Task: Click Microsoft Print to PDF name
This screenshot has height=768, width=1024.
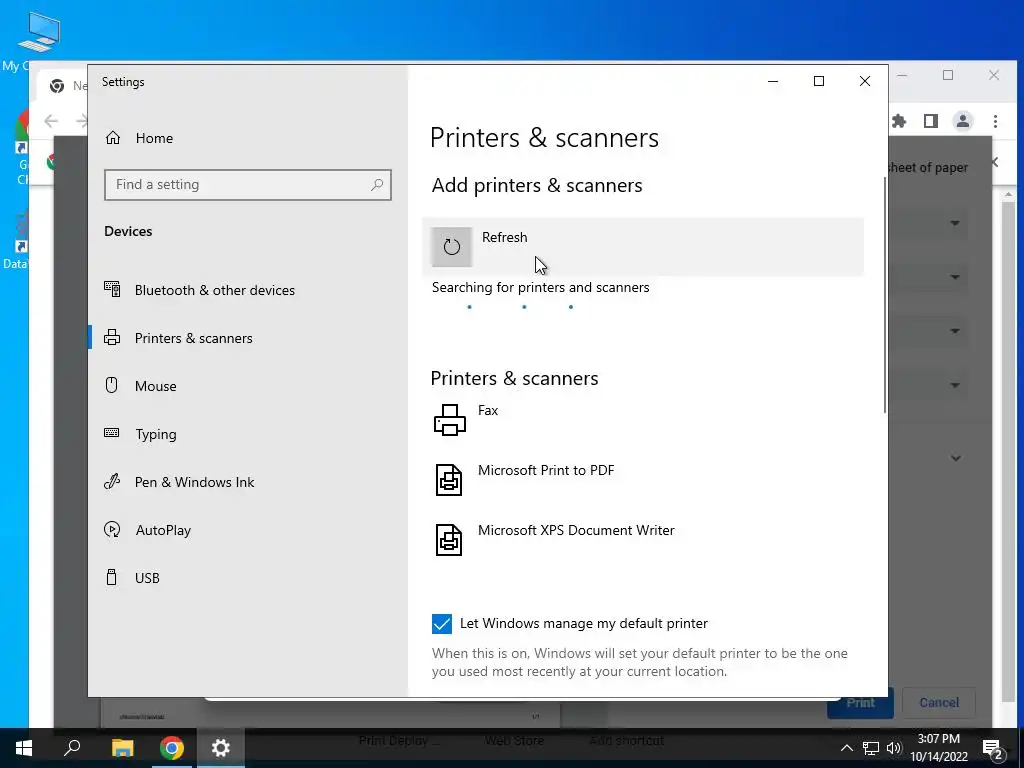Action: coord(546,470)
